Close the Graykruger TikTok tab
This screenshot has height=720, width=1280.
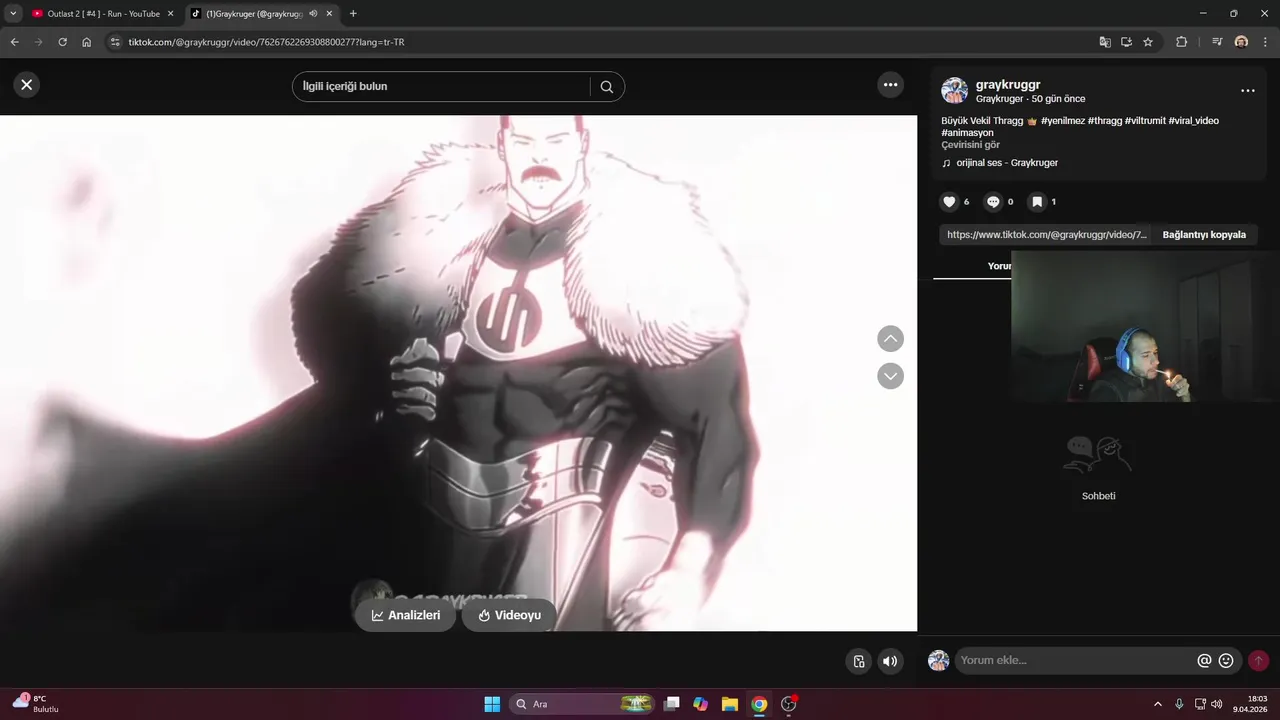pyautogui.click(x=329, y=14)
